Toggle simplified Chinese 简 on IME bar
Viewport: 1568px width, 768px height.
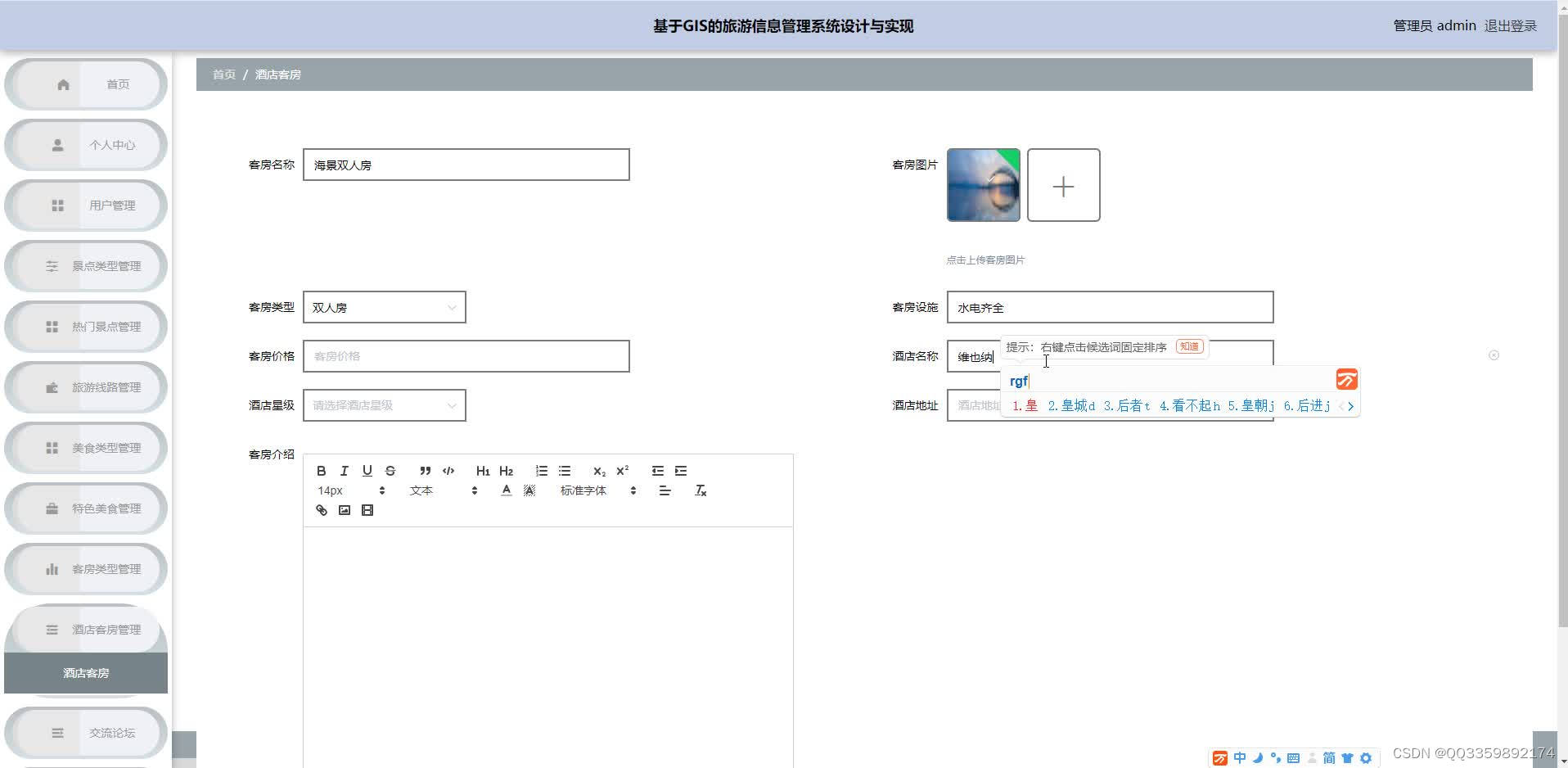click(x=1329, y=758)
